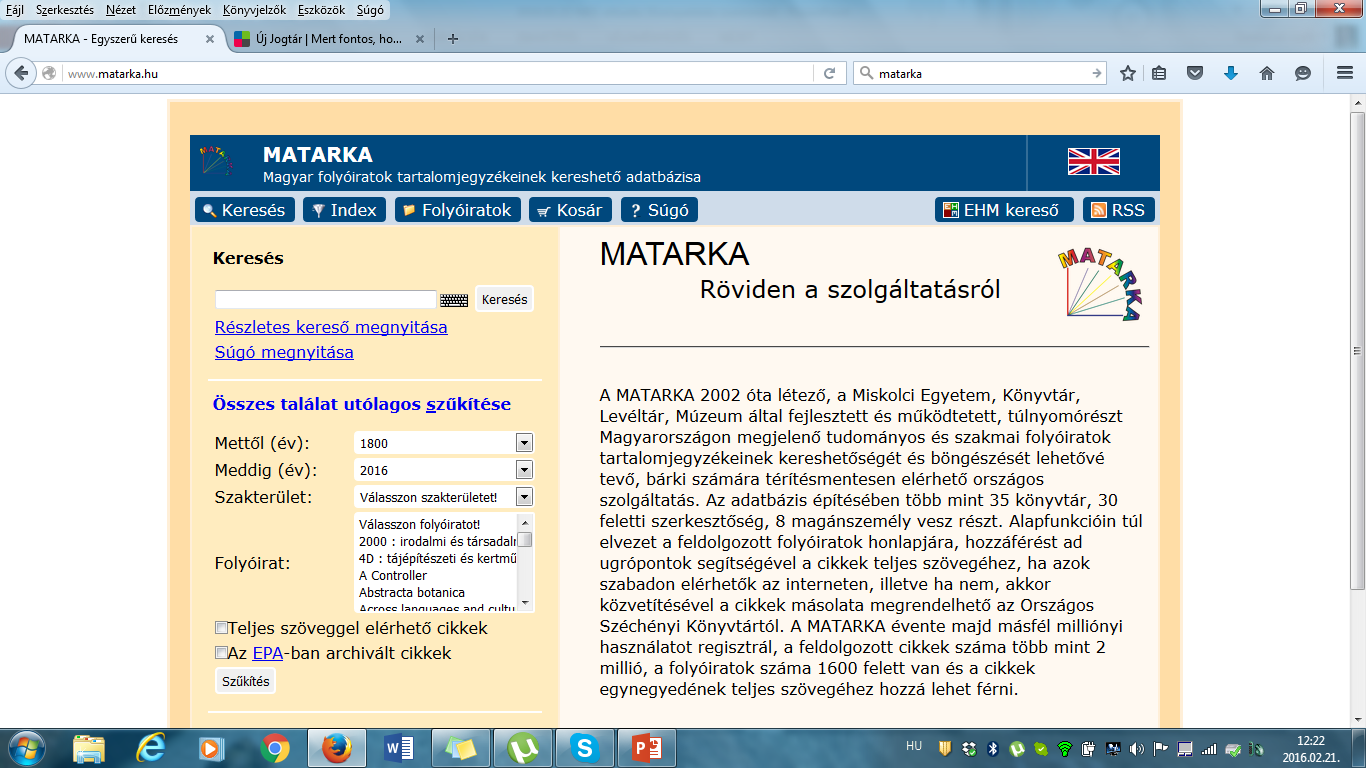Open the Nézet menu

(x=121, y=9)
